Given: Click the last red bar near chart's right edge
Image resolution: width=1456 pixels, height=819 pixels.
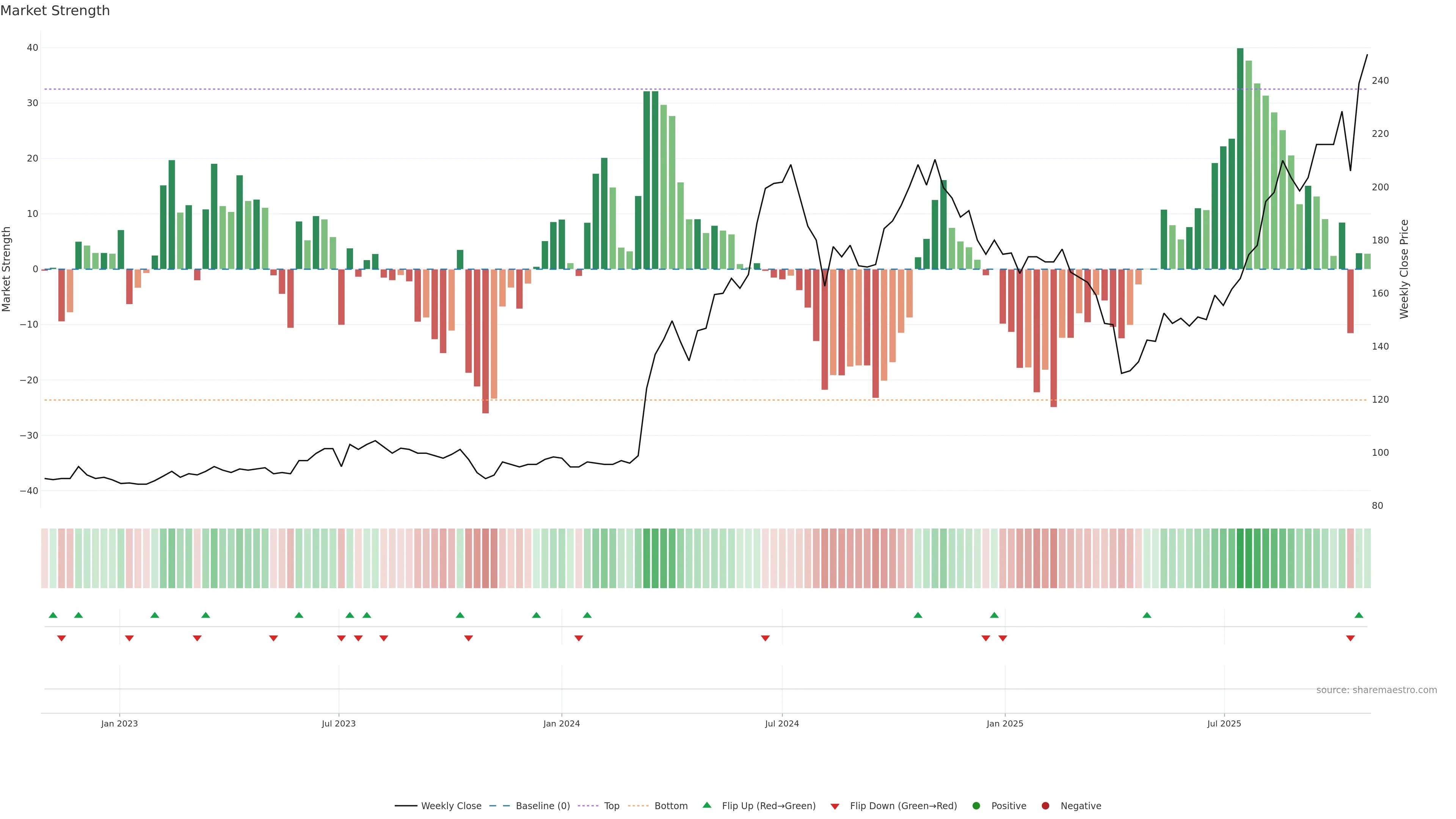Looking at the screenshot, I should [x=1350, y=301].
